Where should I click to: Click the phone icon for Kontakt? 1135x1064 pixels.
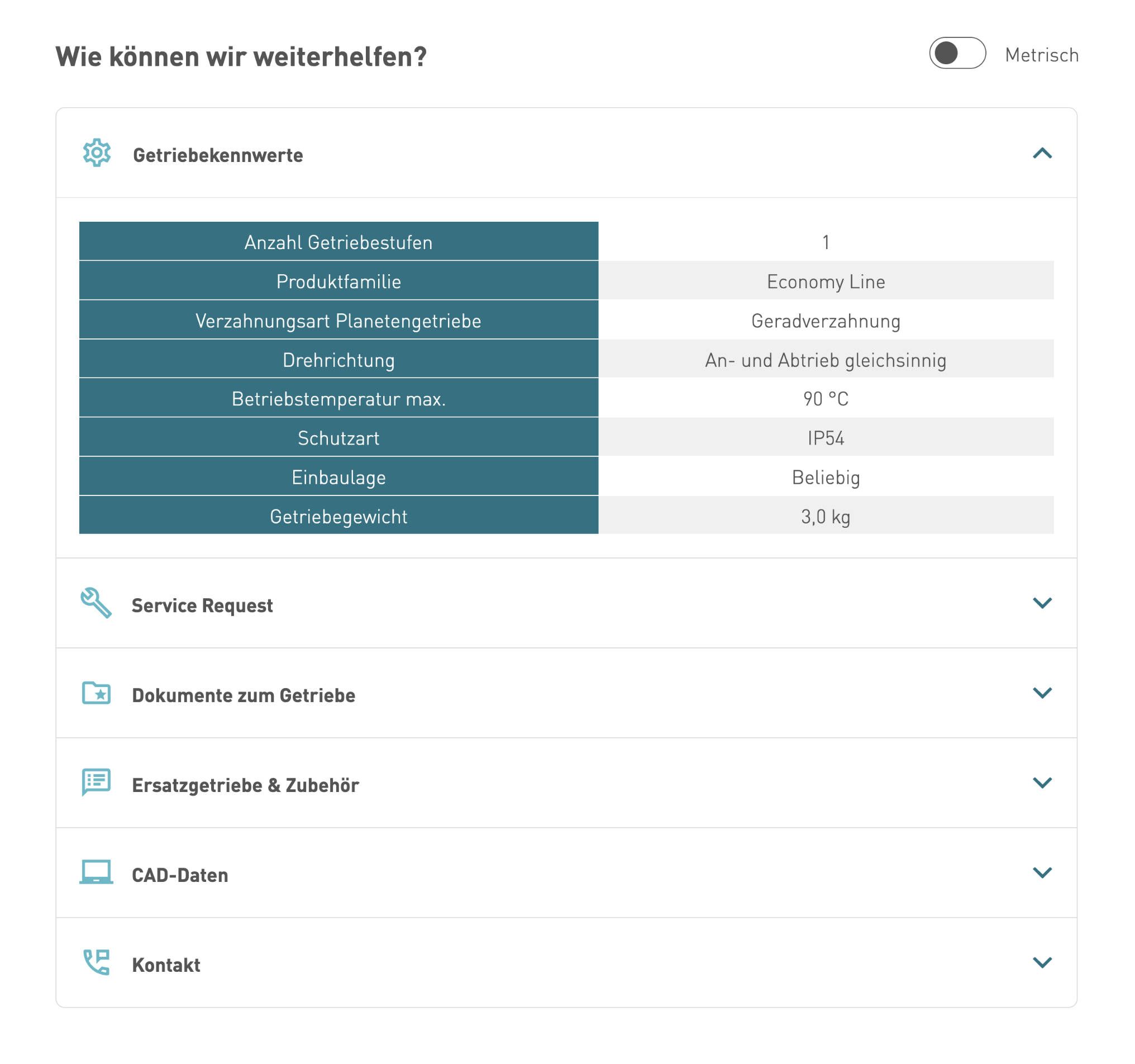(x=97, y=962)
